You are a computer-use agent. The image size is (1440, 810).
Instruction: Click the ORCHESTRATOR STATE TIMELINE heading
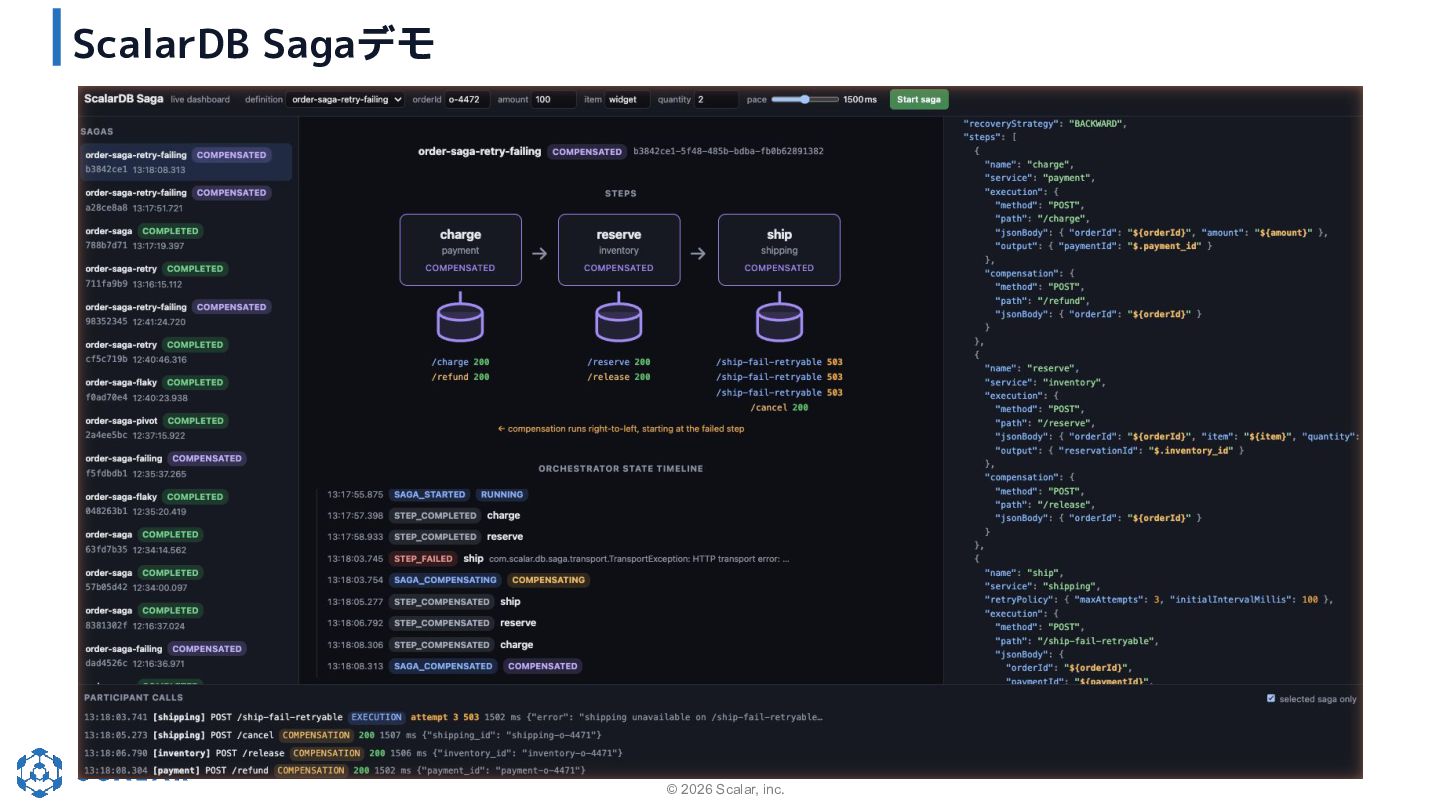point(620,468)
